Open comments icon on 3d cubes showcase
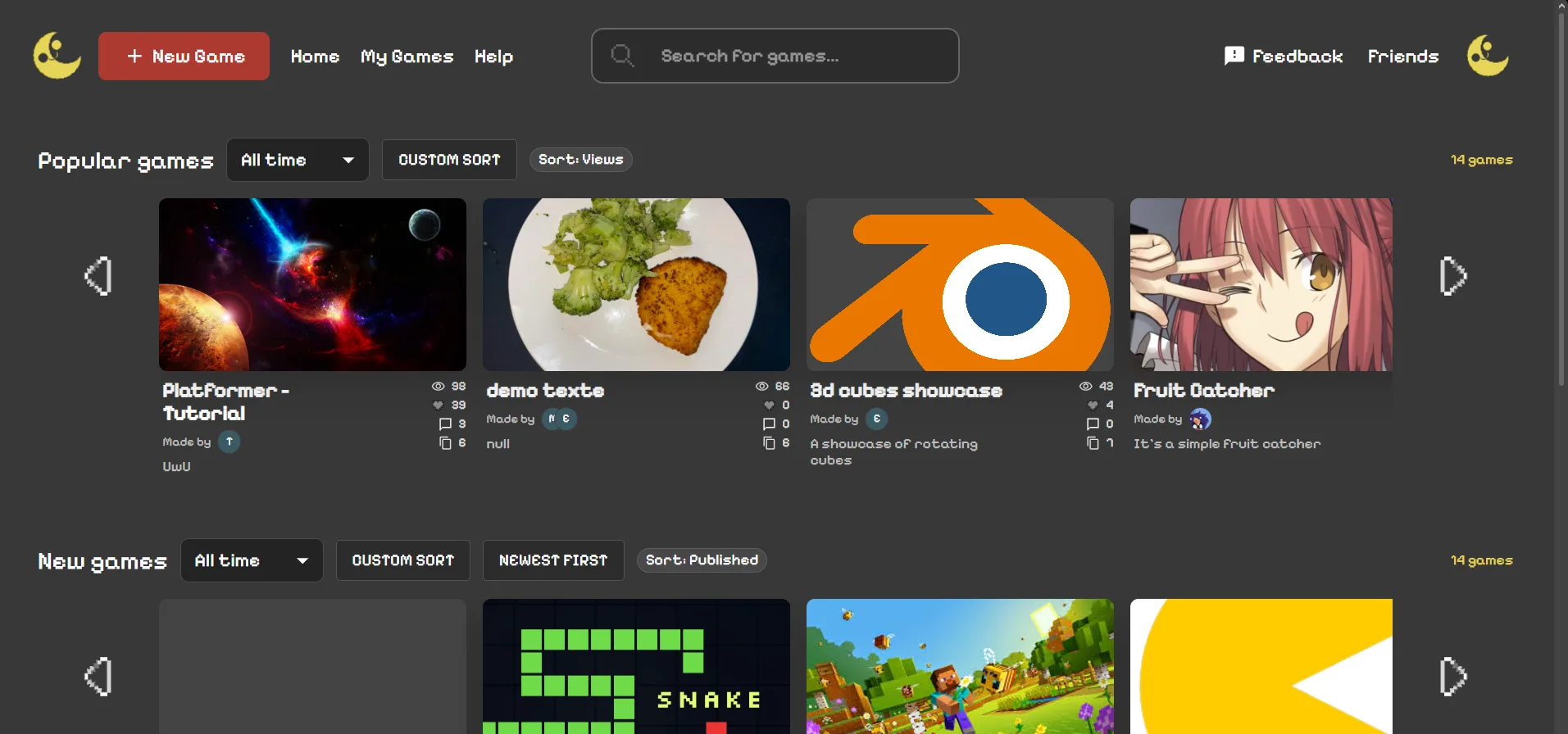 (1093, 424)
